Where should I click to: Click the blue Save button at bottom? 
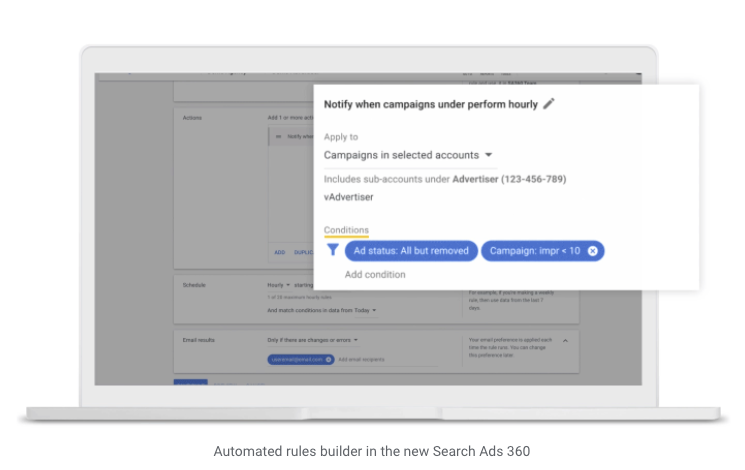point(188,383)
